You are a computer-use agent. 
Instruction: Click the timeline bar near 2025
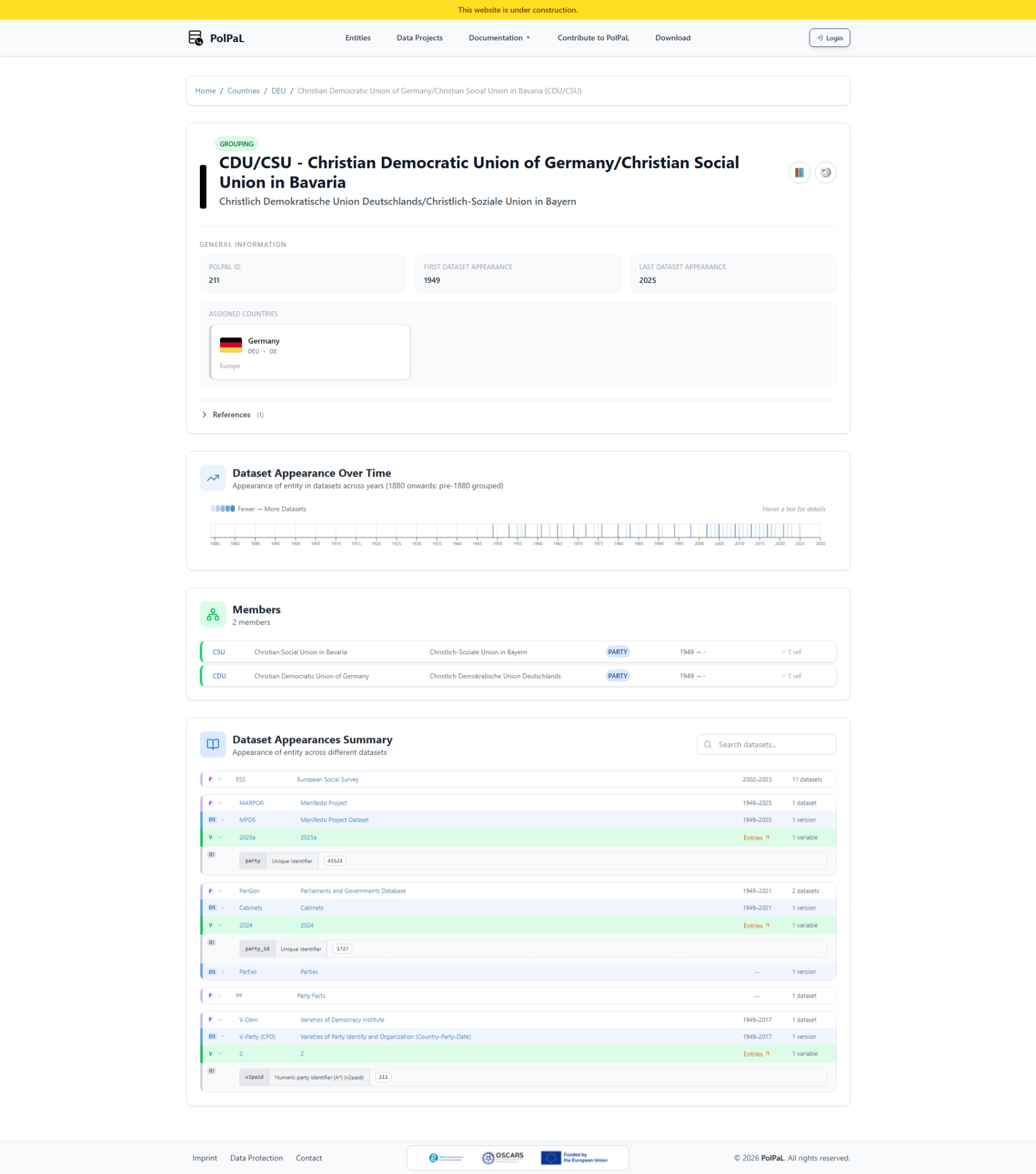(x=800, y=531)
